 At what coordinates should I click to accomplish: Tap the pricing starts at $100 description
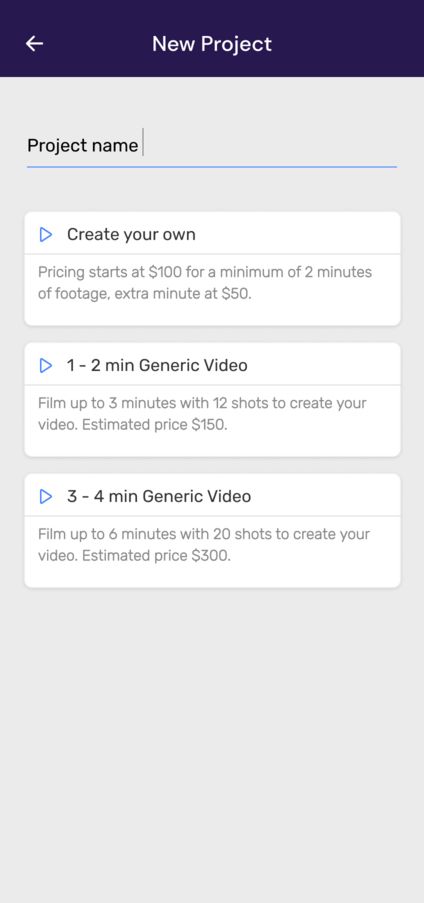[x=205, y=283]
